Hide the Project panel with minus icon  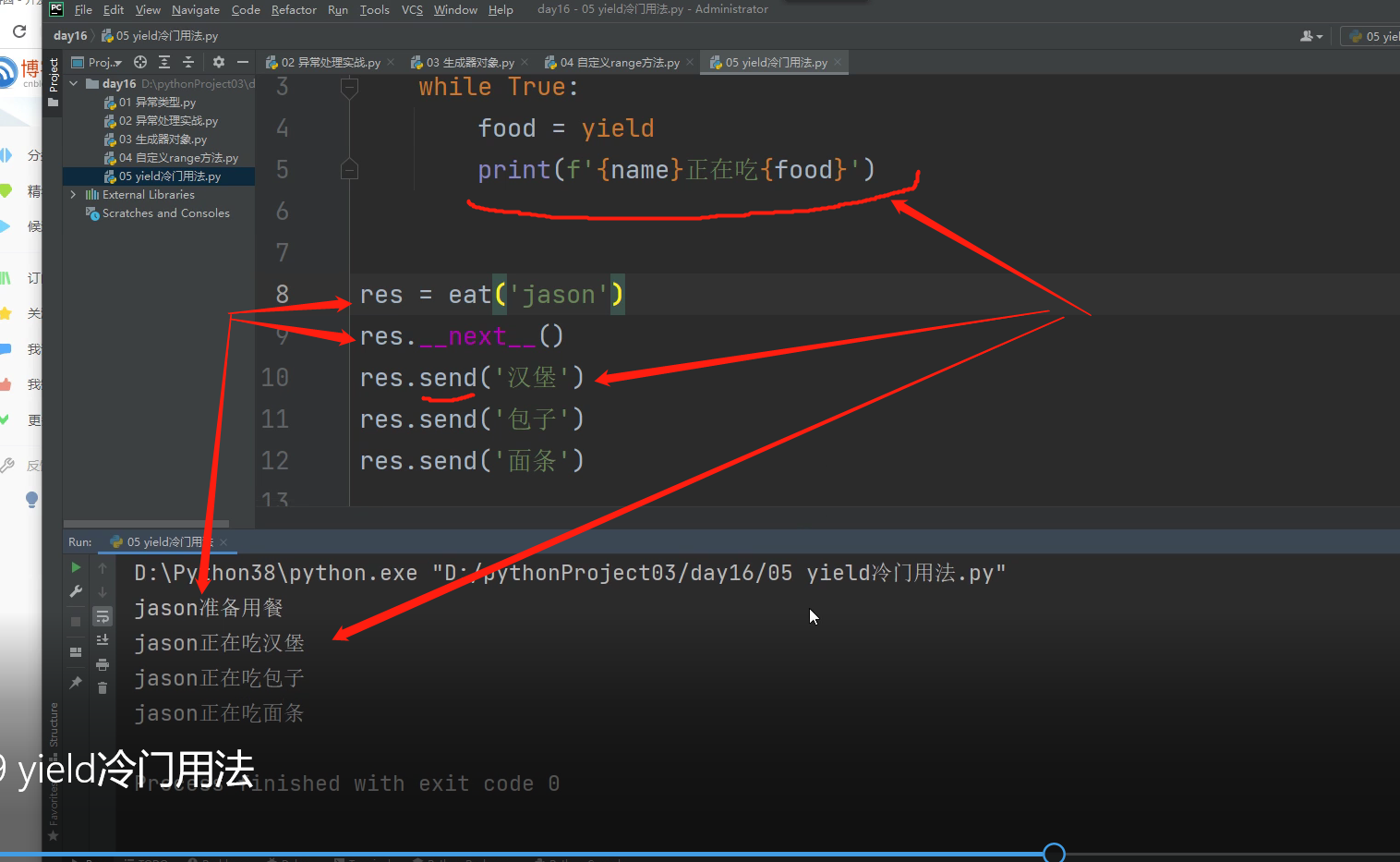click(x=243, y=62)
